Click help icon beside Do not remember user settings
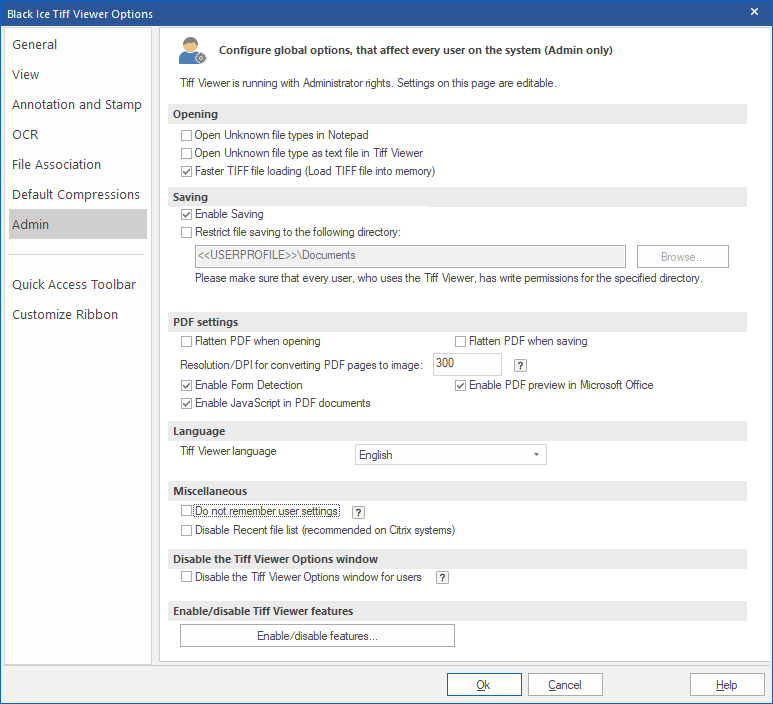Screen dimensions: 773x704 coord(358,512)
